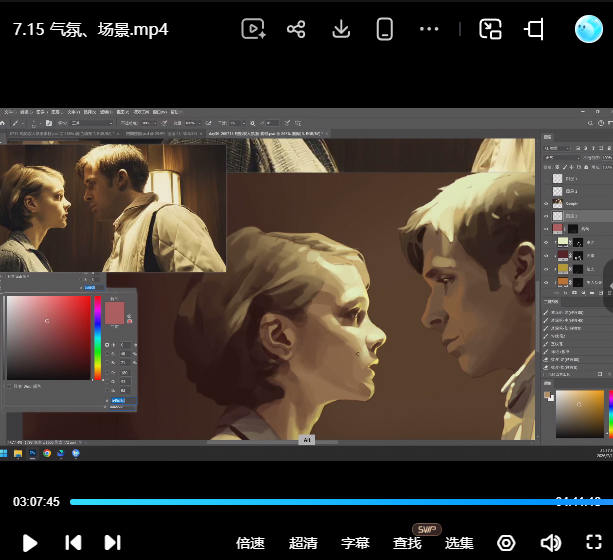Hide the dark red fill layer
Image resolution: width=613 pixels, height=560 pixels.
546,256
